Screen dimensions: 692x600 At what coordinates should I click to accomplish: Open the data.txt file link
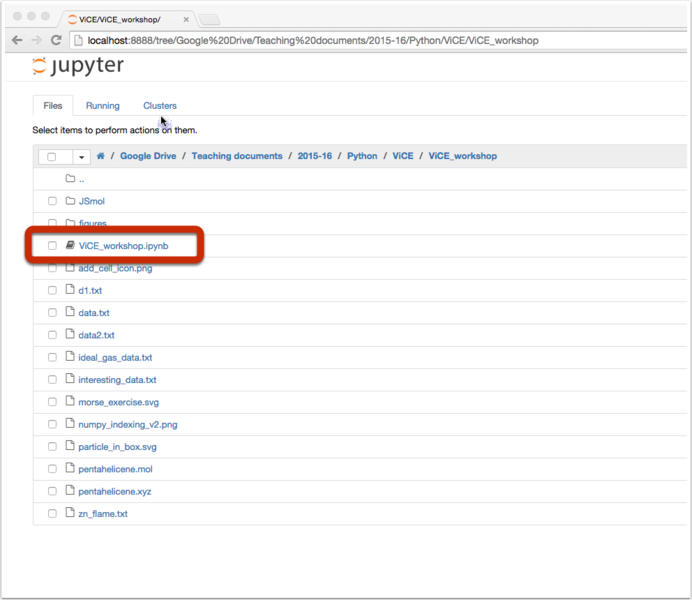[x=94, y=313]
